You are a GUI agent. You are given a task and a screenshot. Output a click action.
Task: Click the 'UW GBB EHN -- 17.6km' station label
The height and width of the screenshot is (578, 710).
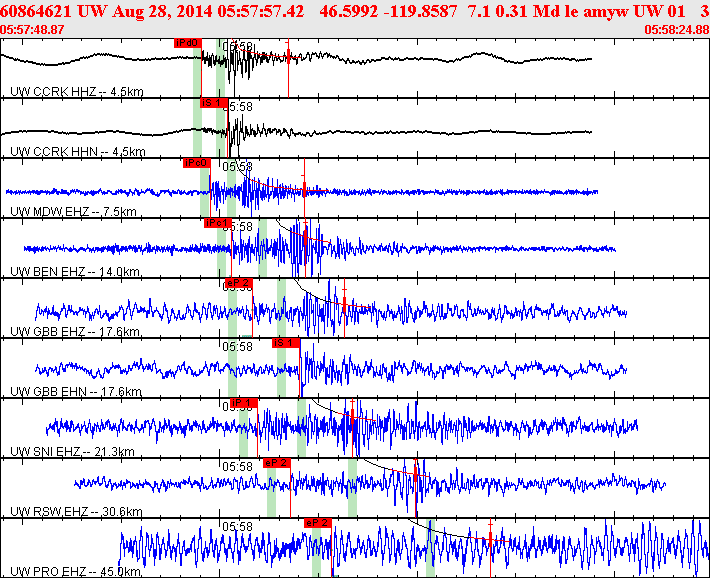click(76, 391)
